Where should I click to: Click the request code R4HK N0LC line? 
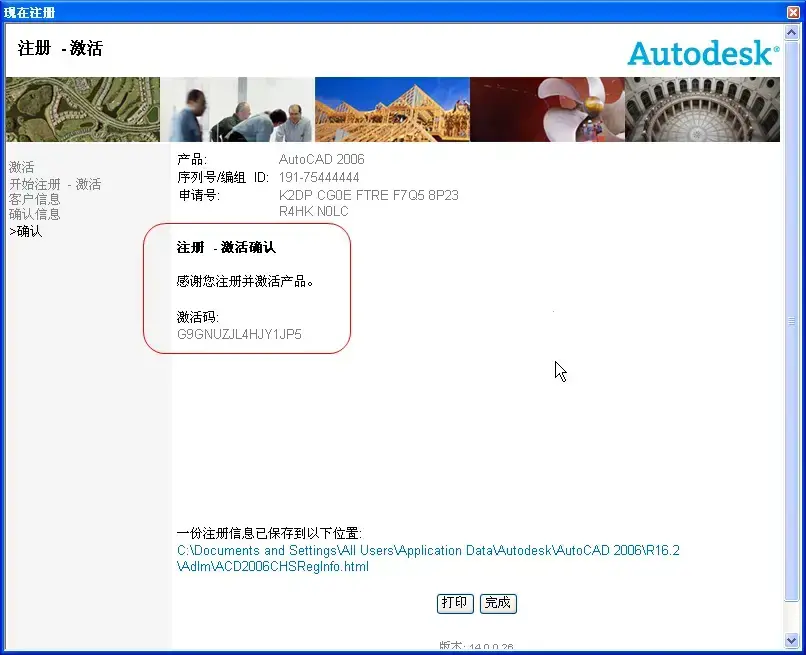pos(314,211)
